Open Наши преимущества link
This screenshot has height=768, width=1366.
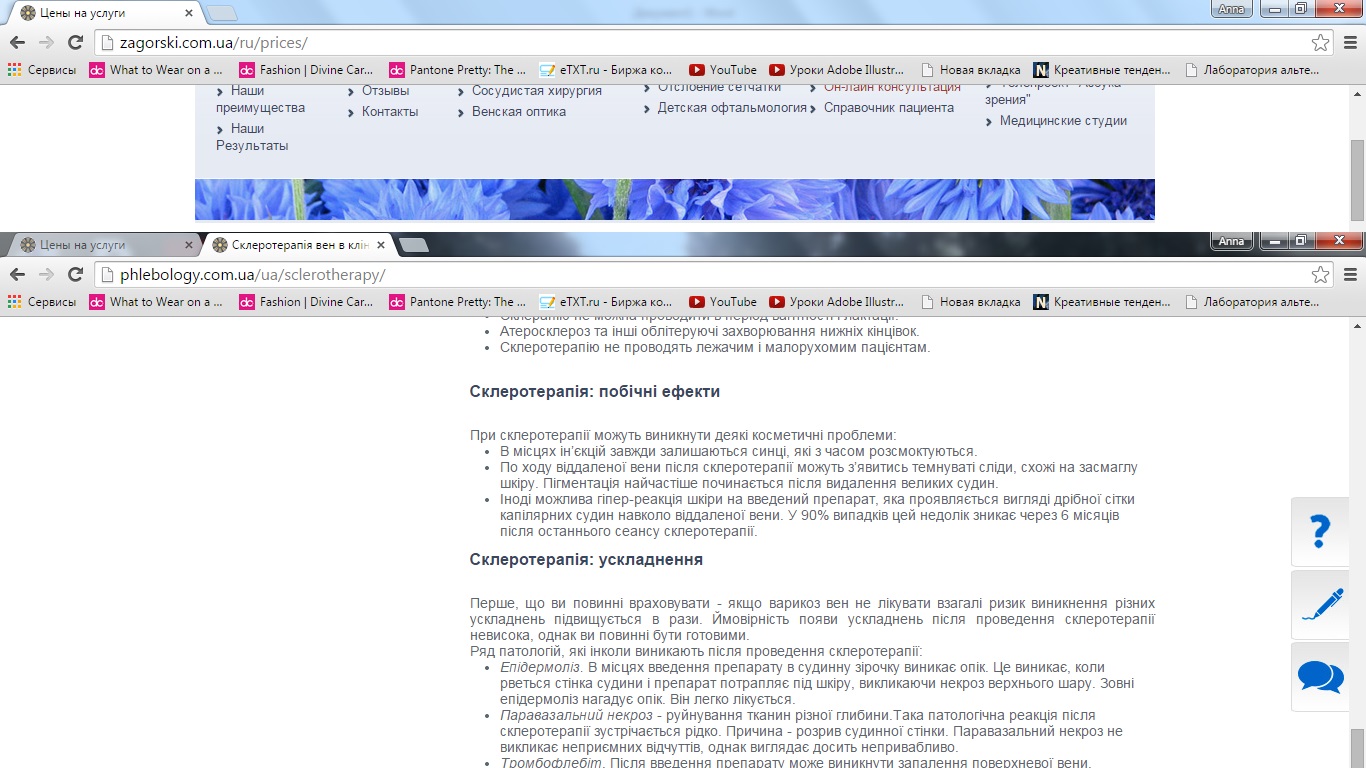click(260, 99)
